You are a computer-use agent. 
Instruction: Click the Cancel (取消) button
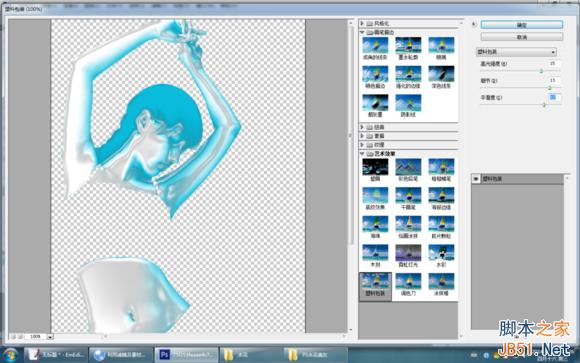(x=522, y=37)
